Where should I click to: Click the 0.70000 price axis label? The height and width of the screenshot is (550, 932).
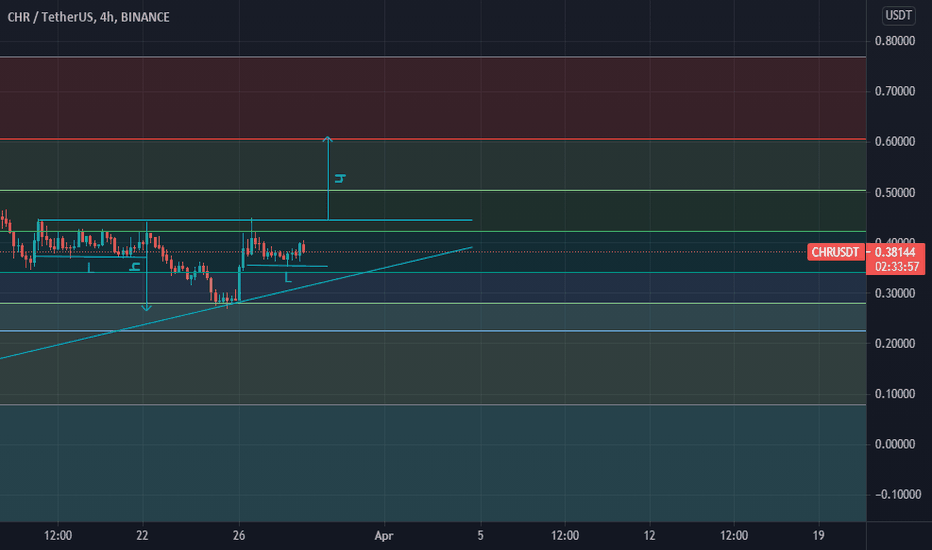pos(895,91)
